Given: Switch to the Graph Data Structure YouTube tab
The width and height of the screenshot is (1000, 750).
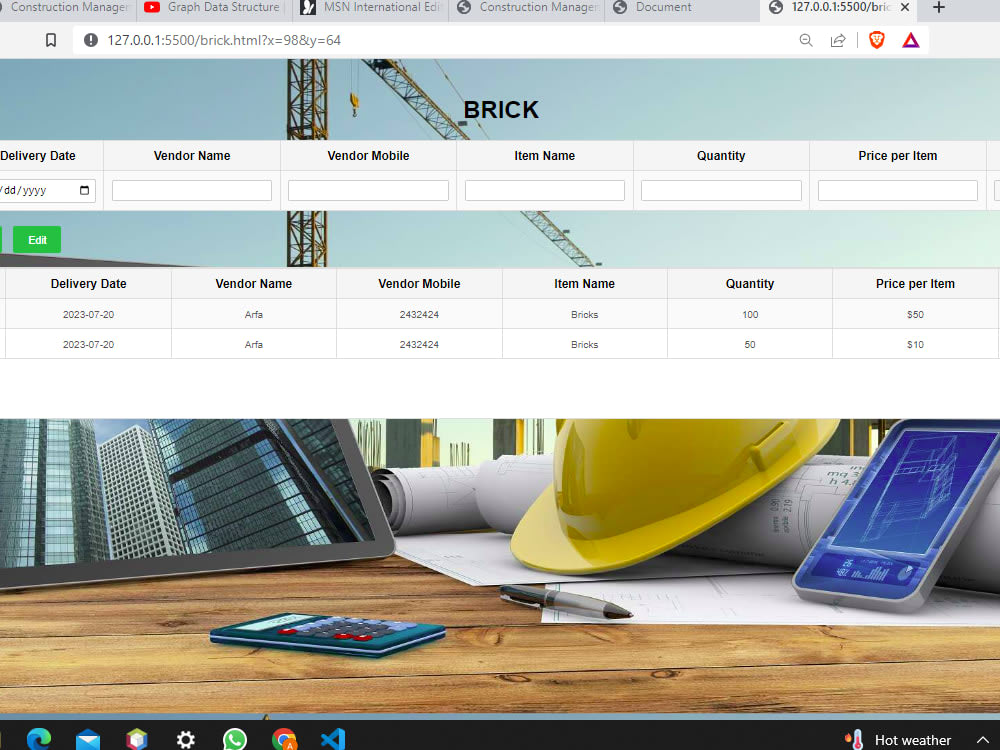Looking at the screenshot, I should click(x=212, y=8).
